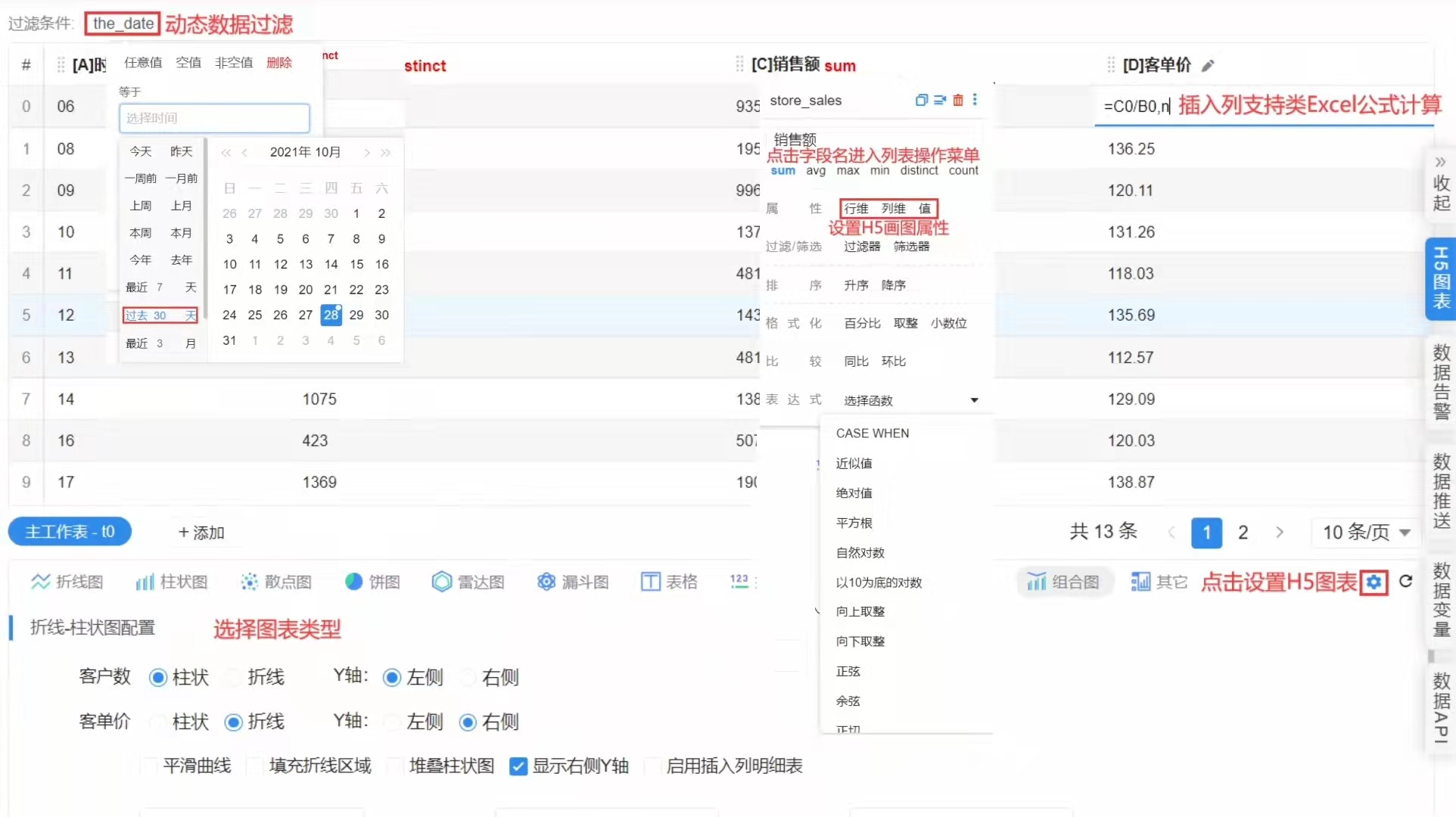Select the 漏斗图 funnel chart type
1456x817 pixels.
point(573,582)
